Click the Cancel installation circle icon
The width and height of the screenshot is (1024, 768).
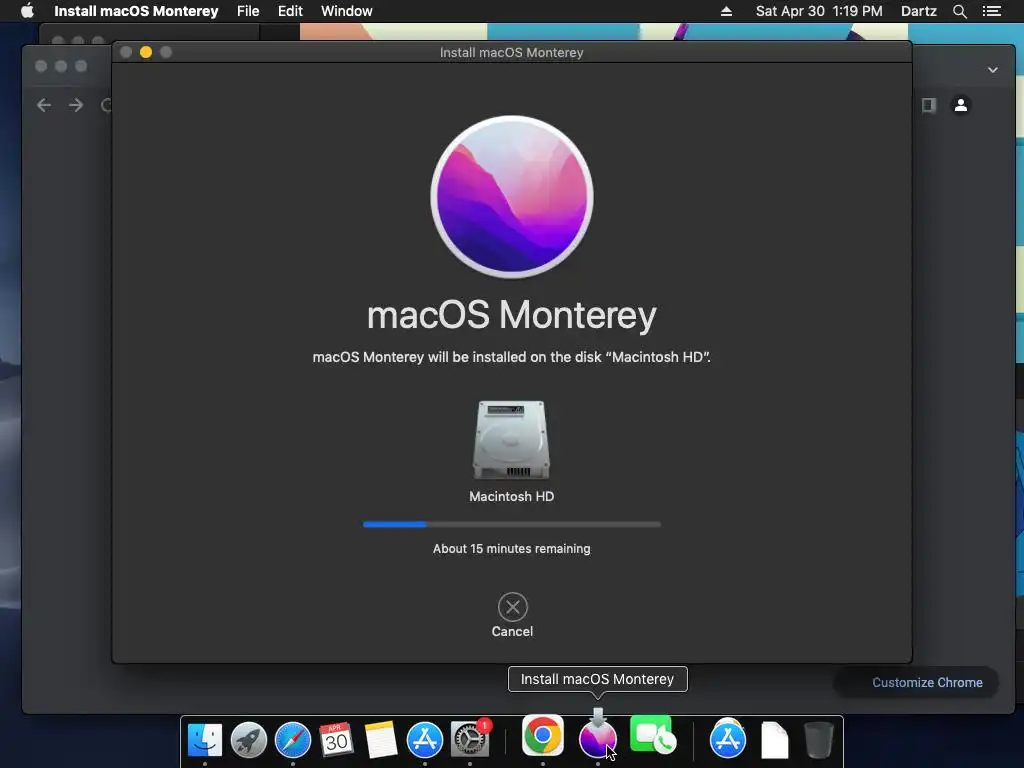click(513, 607)
